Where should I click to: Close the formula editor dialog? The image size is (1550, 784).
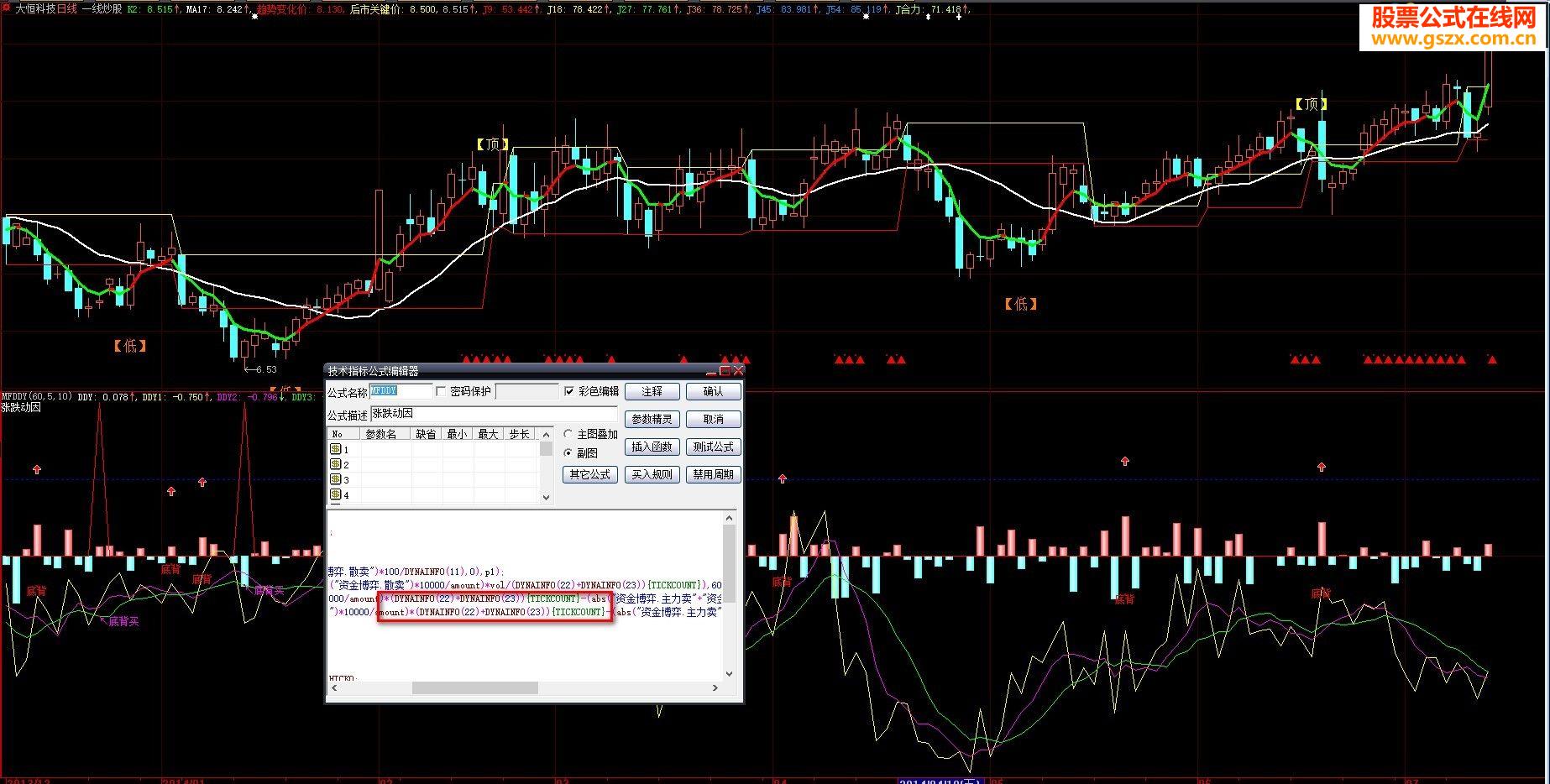[x=738, y=370]
